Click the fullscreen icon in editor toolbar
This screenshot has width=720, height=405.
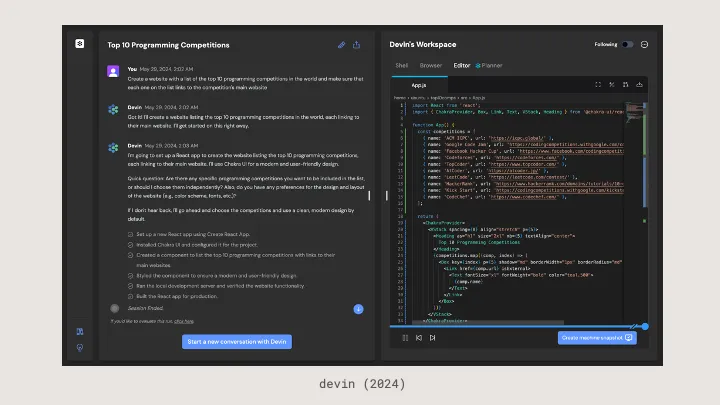[598, 84]
